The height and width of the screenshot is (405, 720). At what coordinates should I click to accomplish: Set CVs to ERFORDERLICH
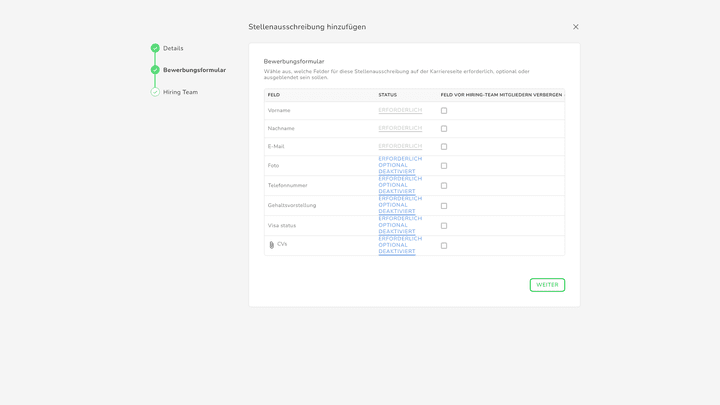coord(400,239)
